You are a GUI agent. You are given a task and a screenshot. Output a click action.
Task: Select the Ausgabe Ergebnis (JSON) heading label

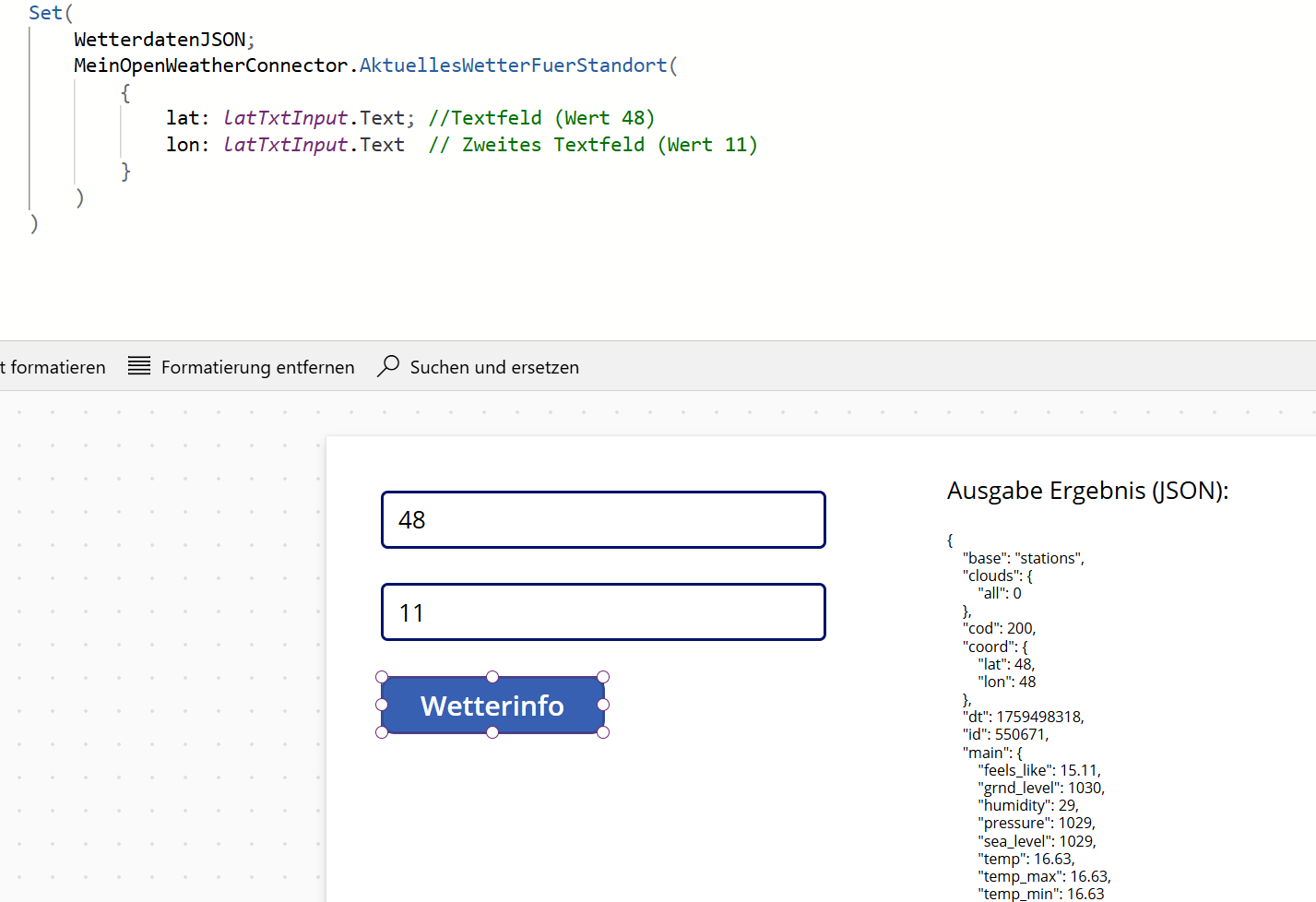click(x=1087, y=491)
